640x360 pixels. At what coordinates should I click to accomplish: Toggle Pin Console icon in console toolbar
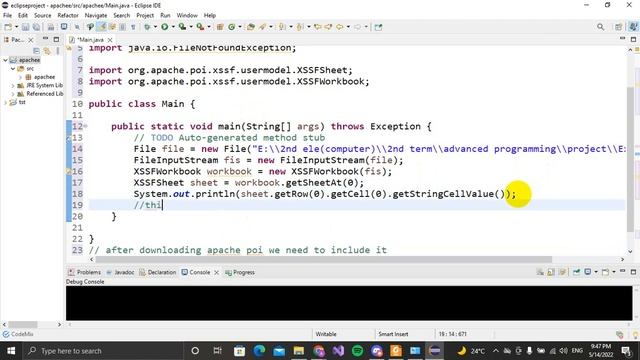tap(577, 272)
